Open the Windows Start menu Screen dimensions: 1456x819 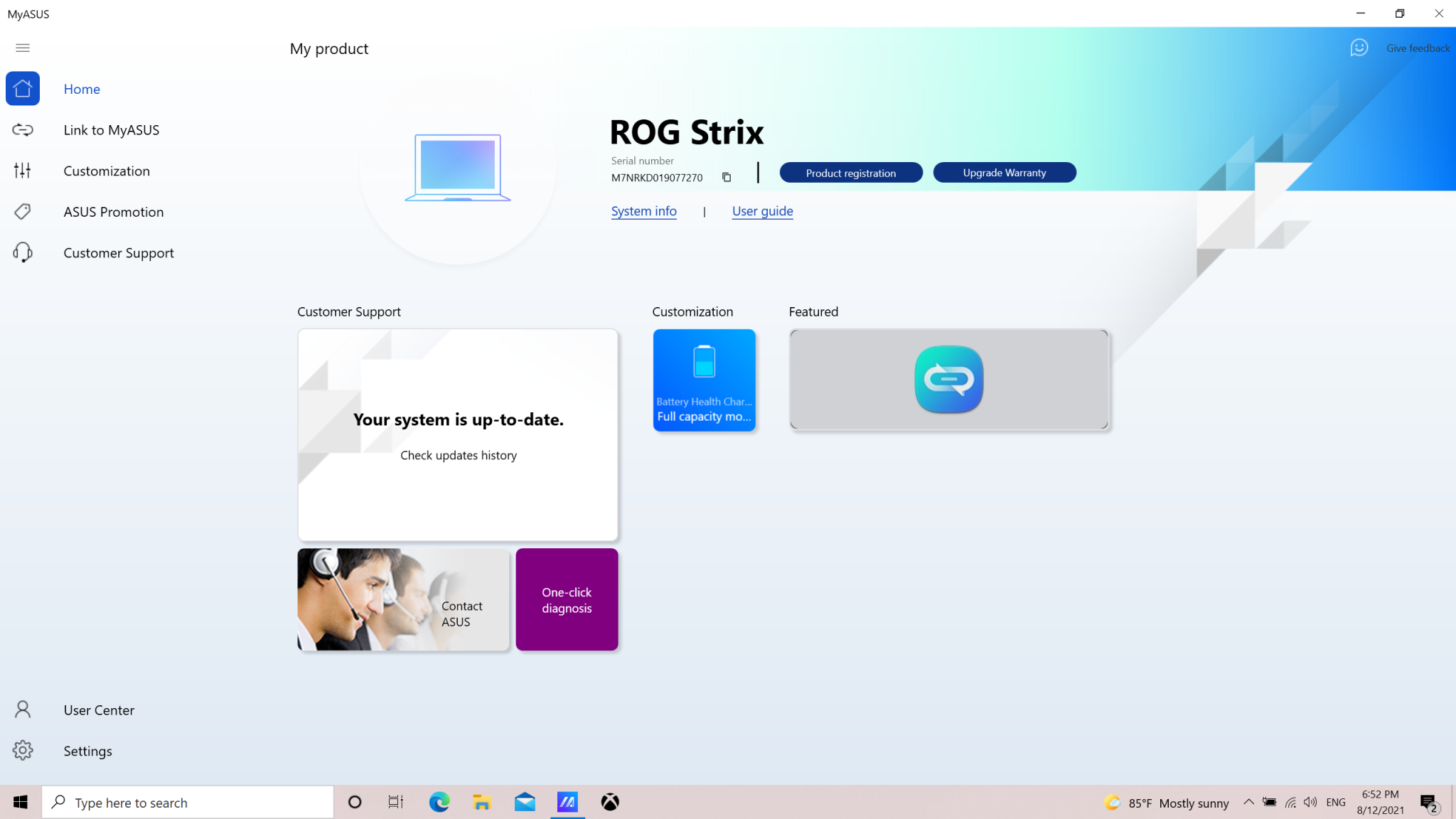20,802
